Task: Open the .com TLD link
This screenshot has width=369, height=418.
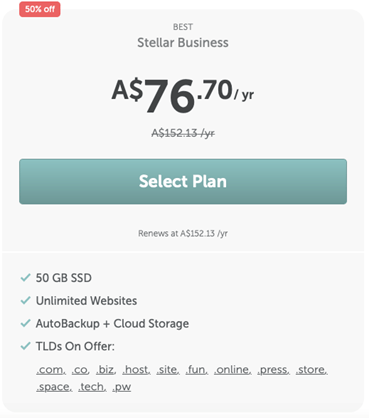Action: 51,370
